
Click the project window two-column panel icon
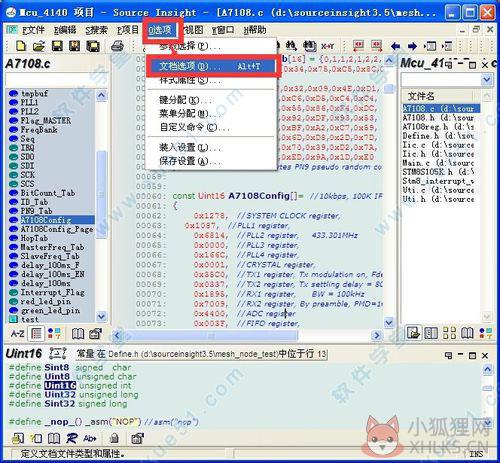[x=431, y=333]
